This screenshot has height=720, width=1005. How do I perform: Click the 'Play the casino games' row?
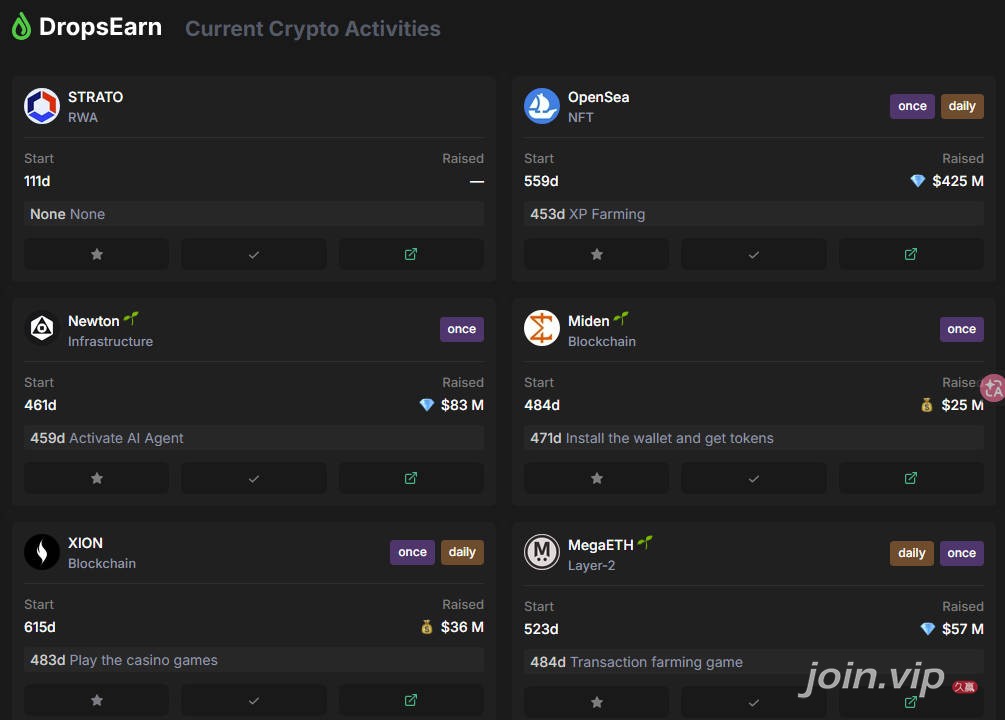click(x=254, y=660)
